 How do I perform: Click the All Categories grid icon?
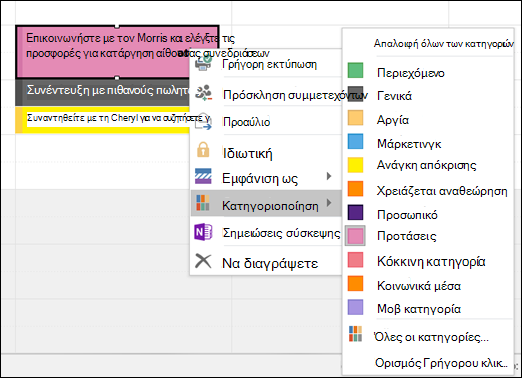coord(355,334)
